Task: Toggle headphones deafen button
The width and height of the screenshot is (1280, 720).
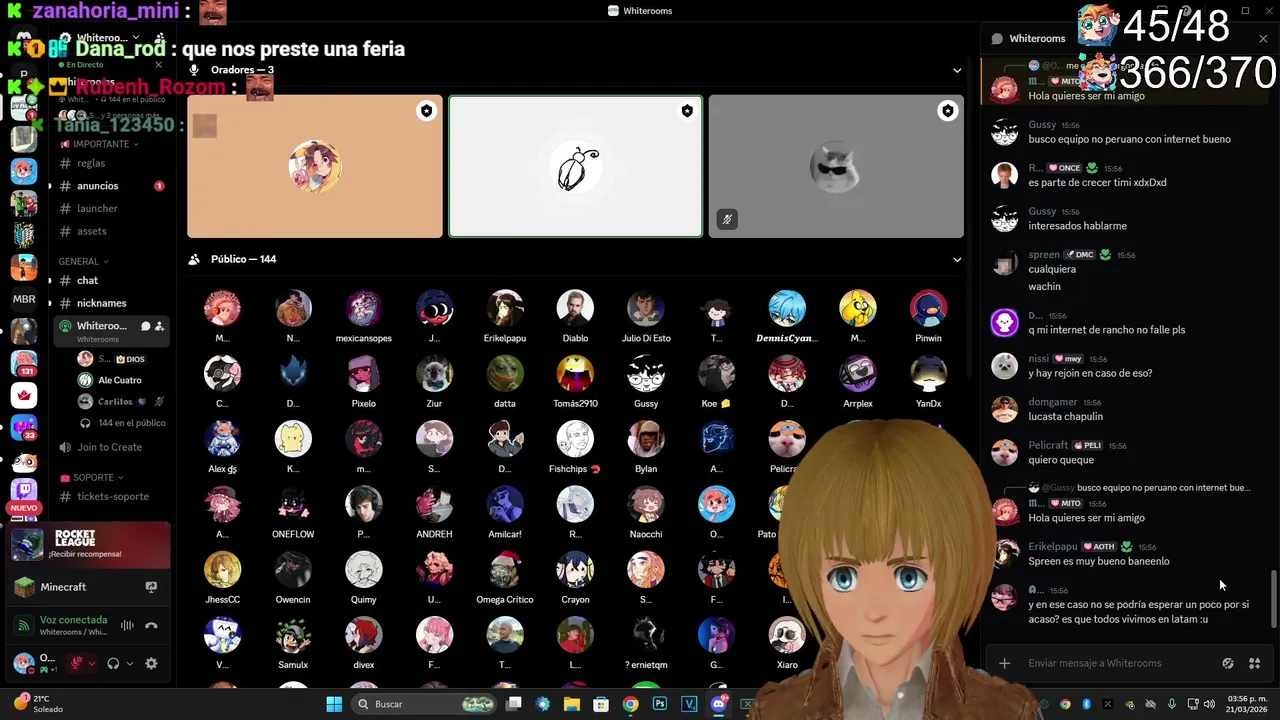Action: tap(113, 663)
